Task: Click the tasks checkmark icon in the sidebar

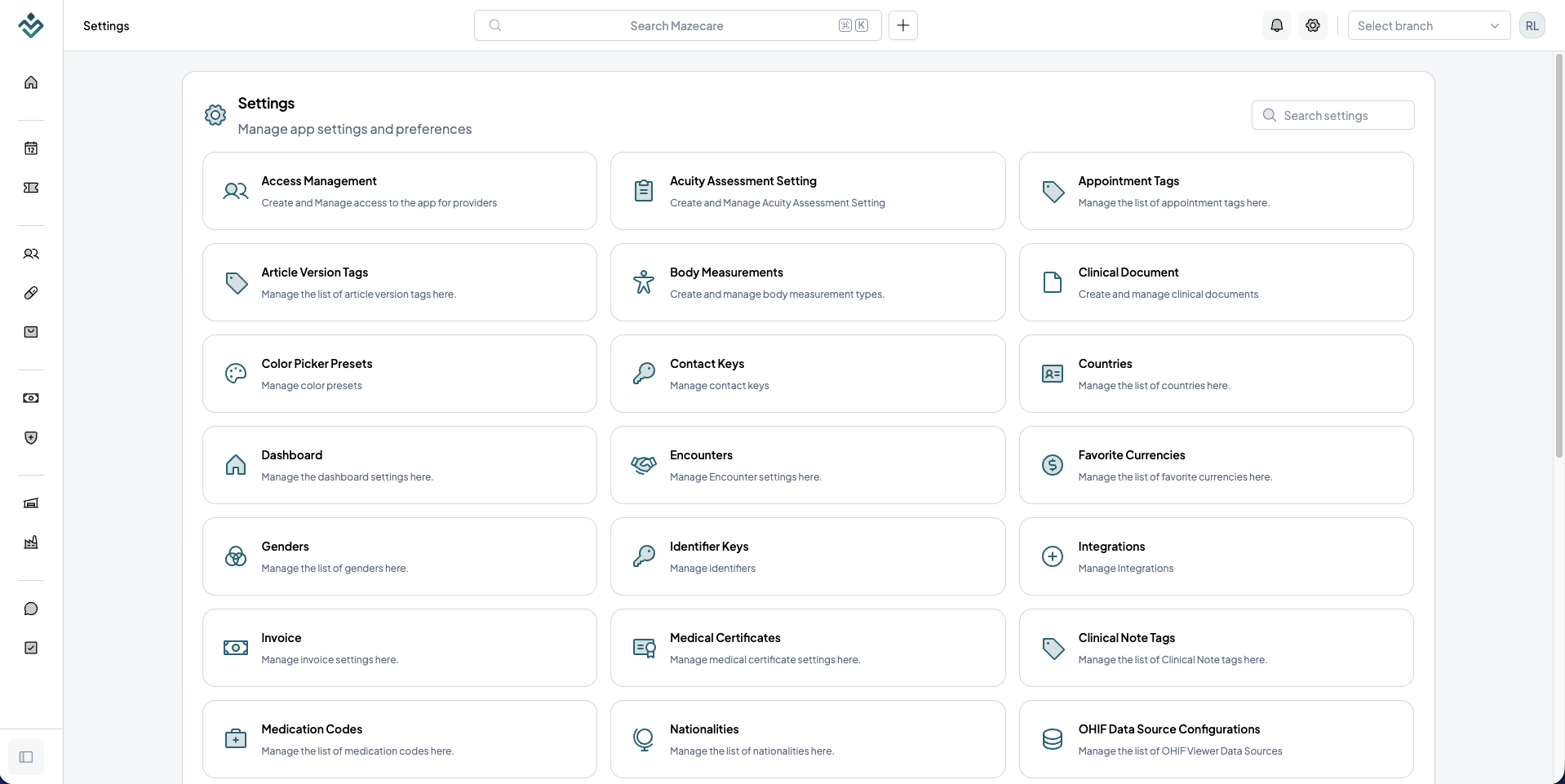Action: point(31,648)
